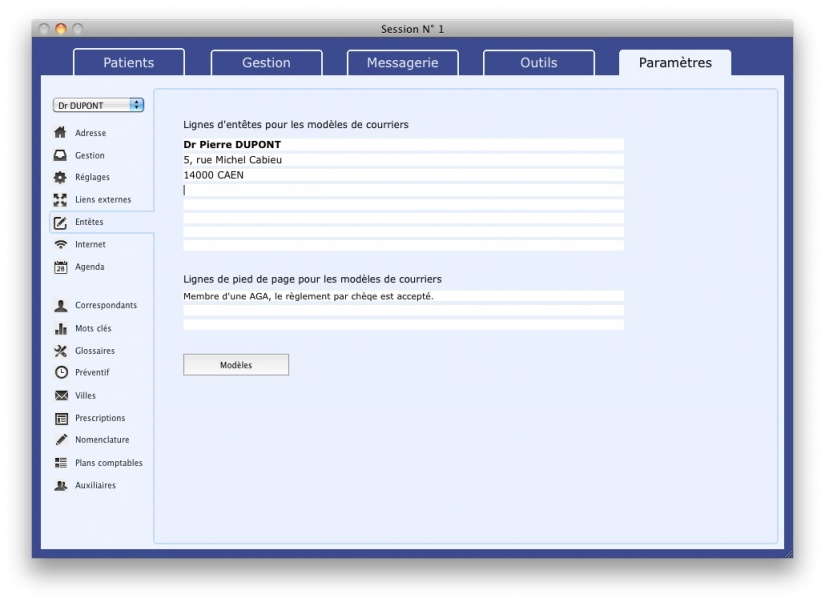Open the Glossaires sidebar label

[x=95, y=351]
